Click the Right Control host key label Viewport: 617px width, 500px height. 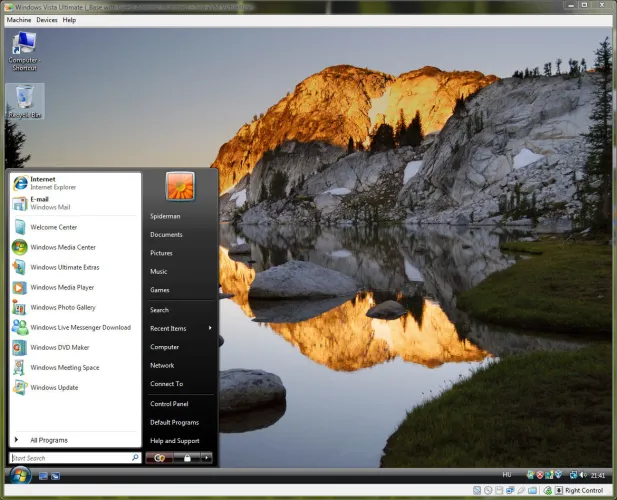[x=584, y=491]
